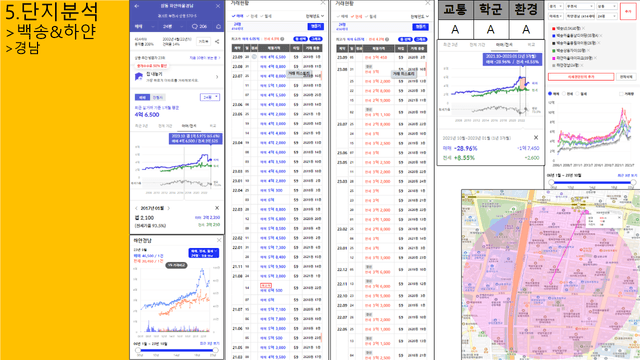Click the share icon beside the apartment info
640x360 pixels.
click(217, 41)
